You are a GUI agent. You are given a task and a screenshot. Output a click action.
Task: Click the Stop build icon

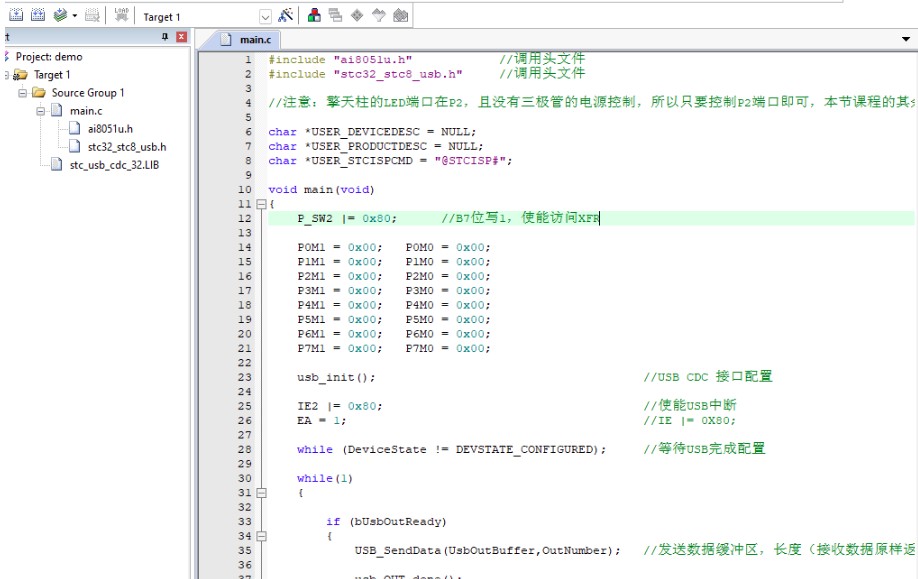[93, 15]
